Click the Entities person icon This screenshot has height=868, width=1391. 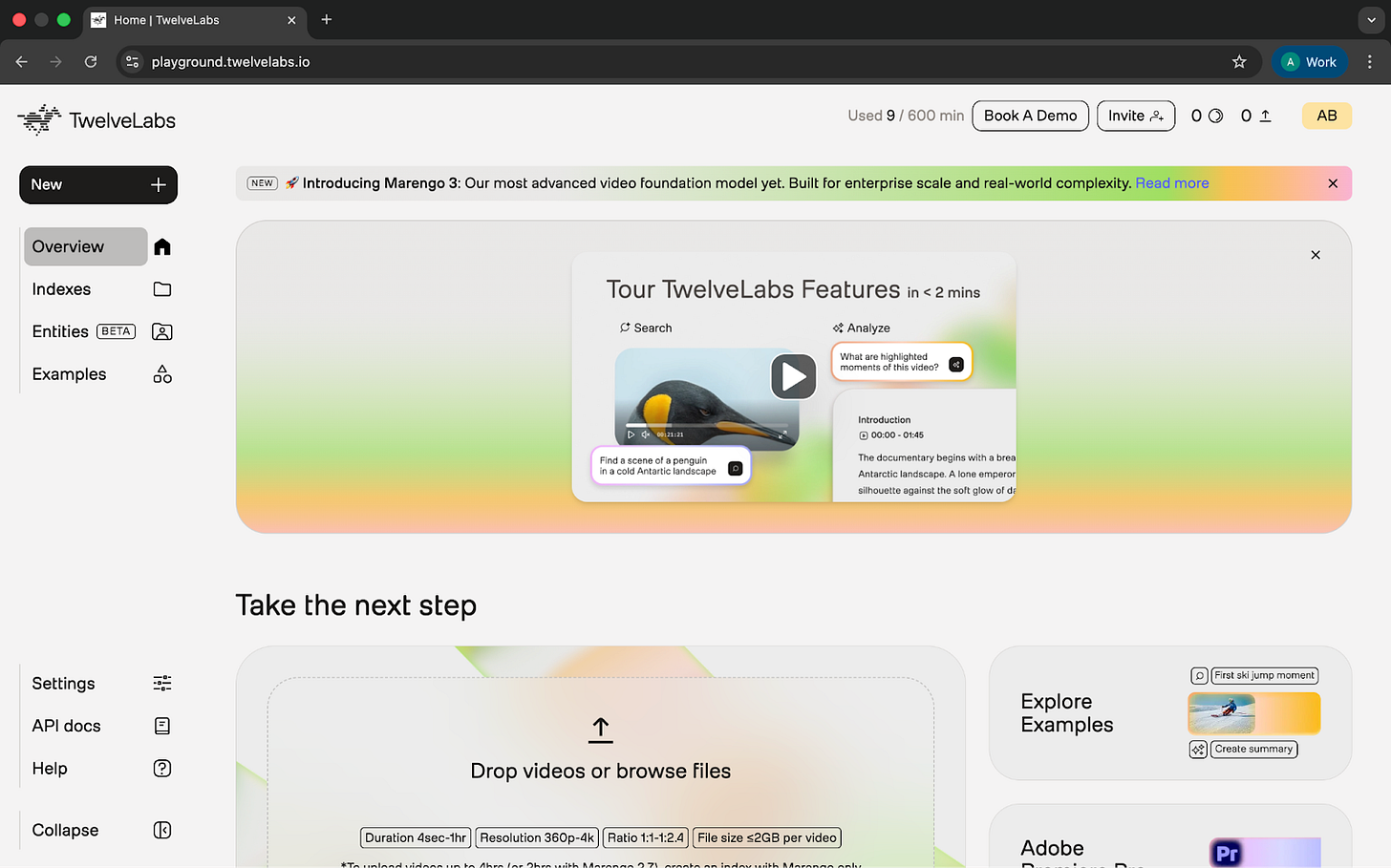coord(162,332)
